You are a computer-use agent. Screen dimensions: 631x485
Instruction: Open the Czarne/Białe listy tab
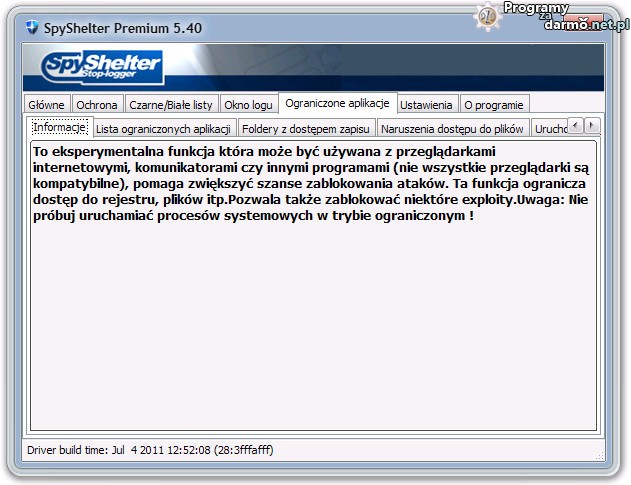point(171,105)
